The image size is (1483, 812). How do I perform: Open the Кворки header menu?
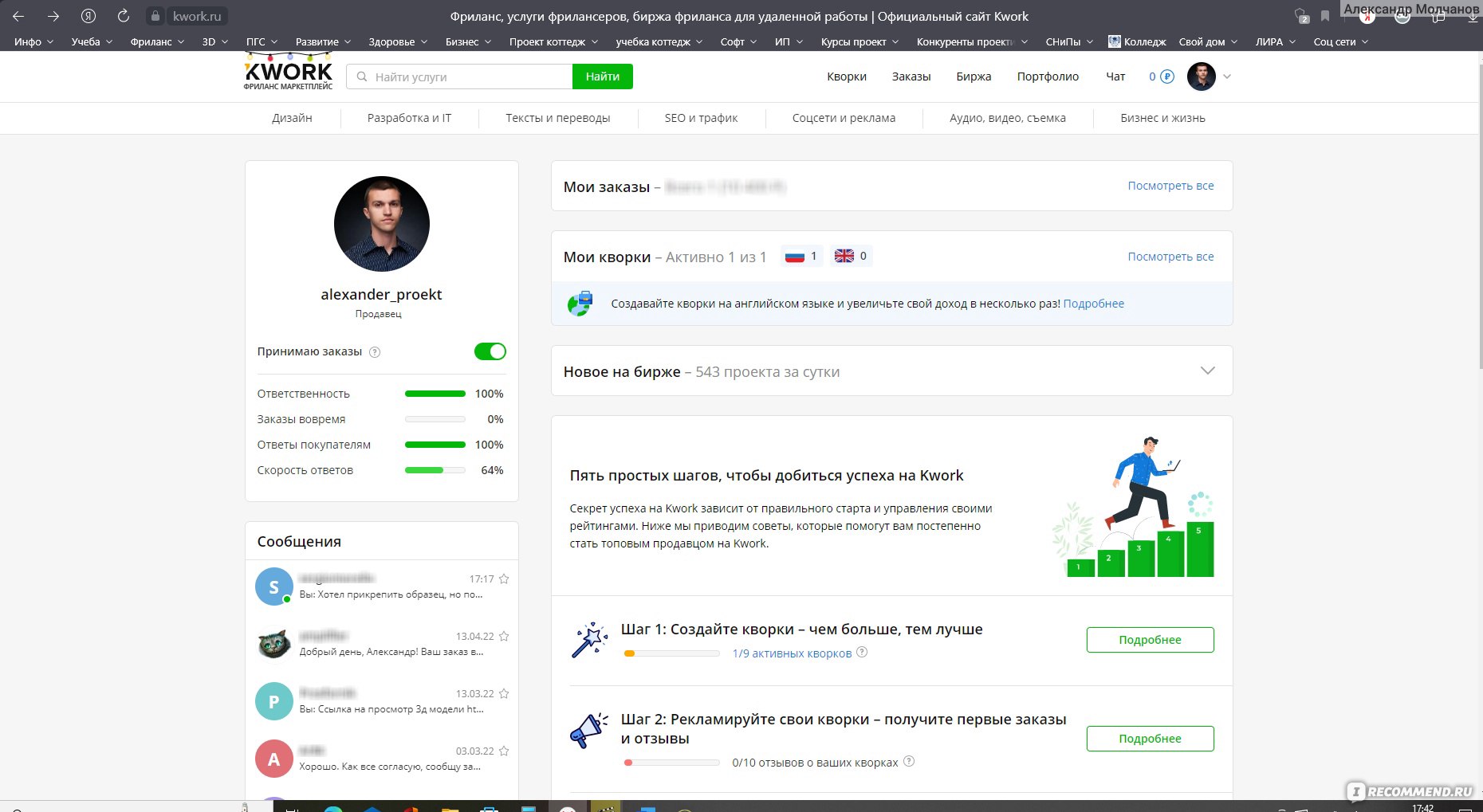(846, 76)
